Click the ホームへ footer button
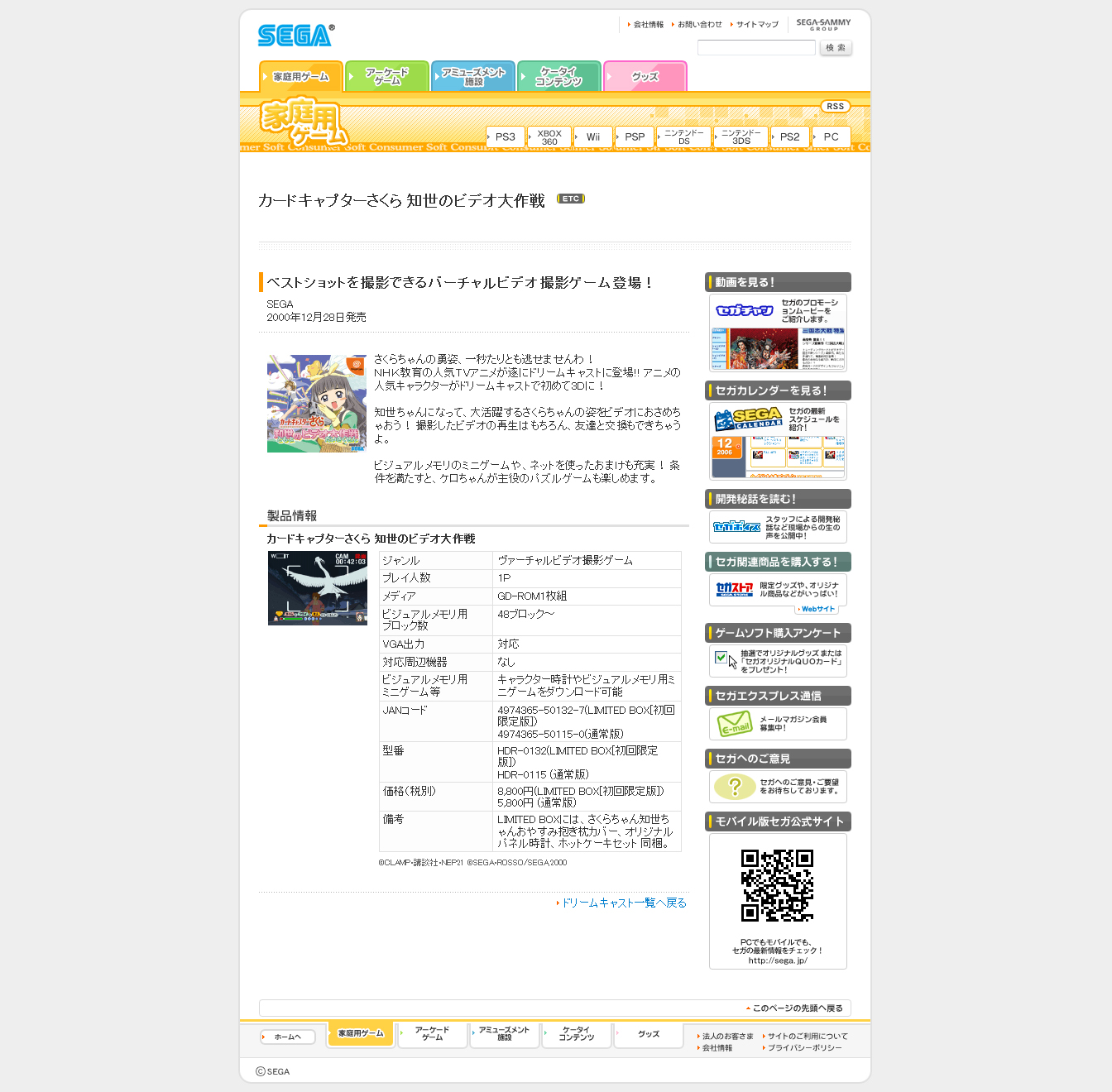The height and width of the screenshot is (1092, 1112). (x=288, y=1037)
